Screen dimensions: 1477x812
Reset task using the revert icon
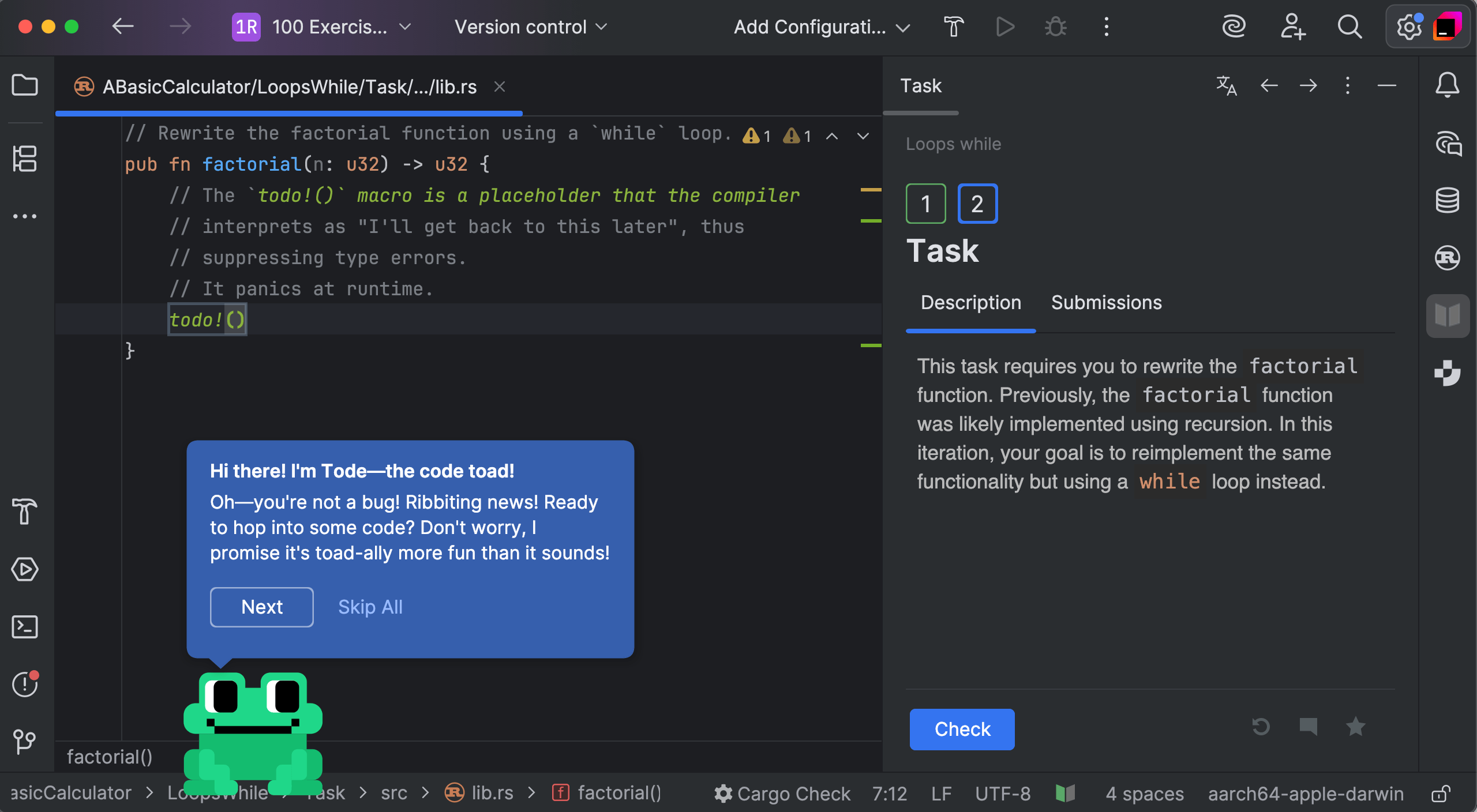(1261, 727)
